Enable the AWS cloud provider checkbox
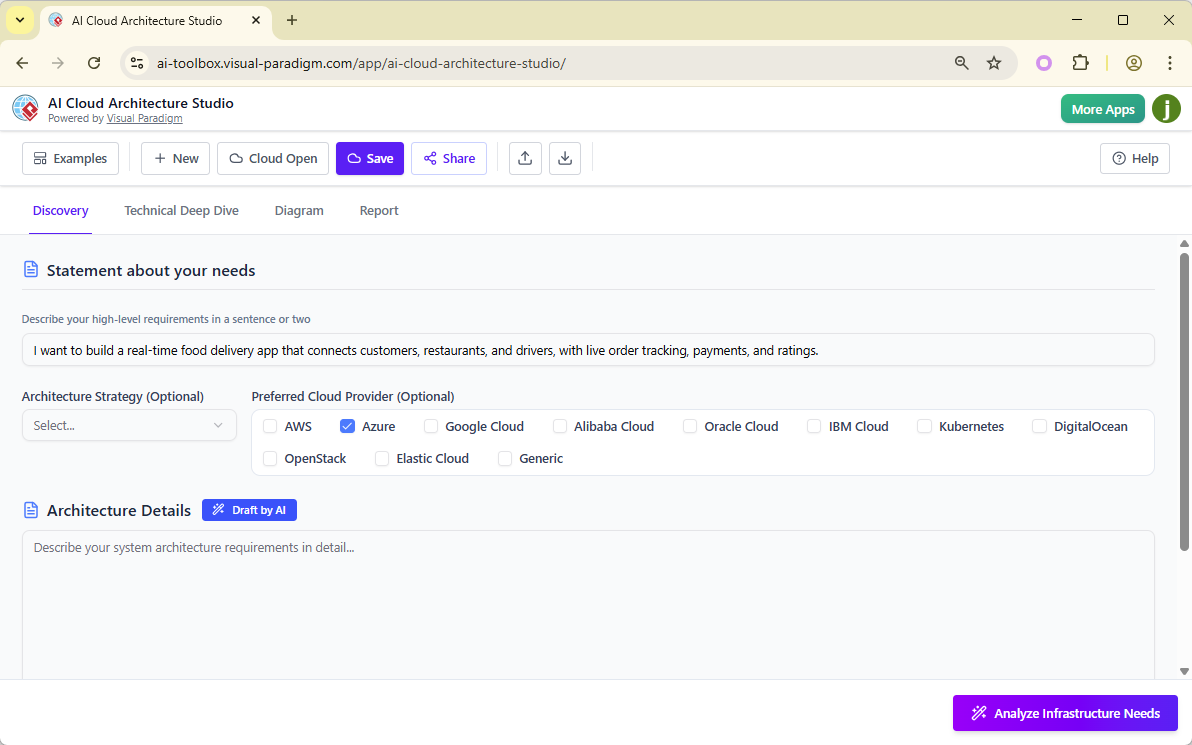This screenshot has height=745, width=1192. (269, 426)
